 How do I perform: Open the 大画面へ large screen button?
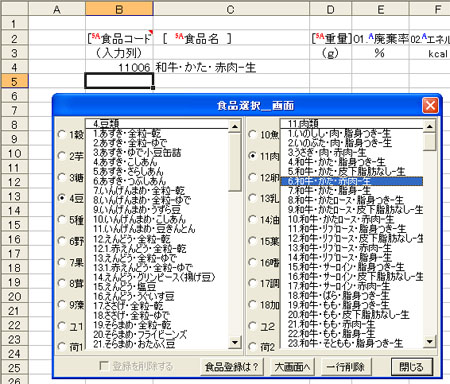pos(292,367)
